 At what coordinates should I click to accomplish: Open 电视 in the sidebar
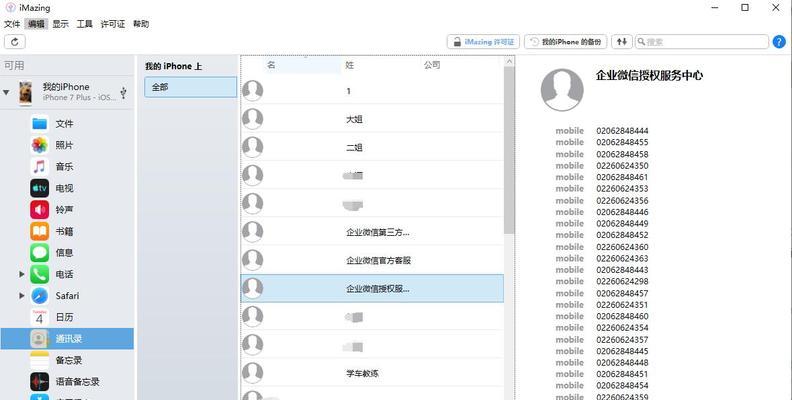pos(67,188)
